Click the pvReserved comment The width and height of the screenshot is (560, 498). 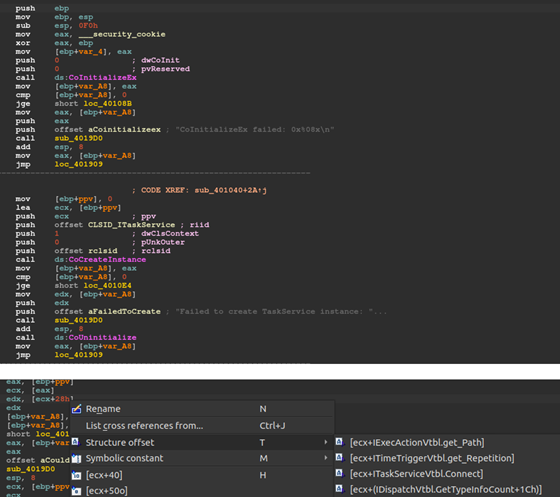[x=165, y=69]
